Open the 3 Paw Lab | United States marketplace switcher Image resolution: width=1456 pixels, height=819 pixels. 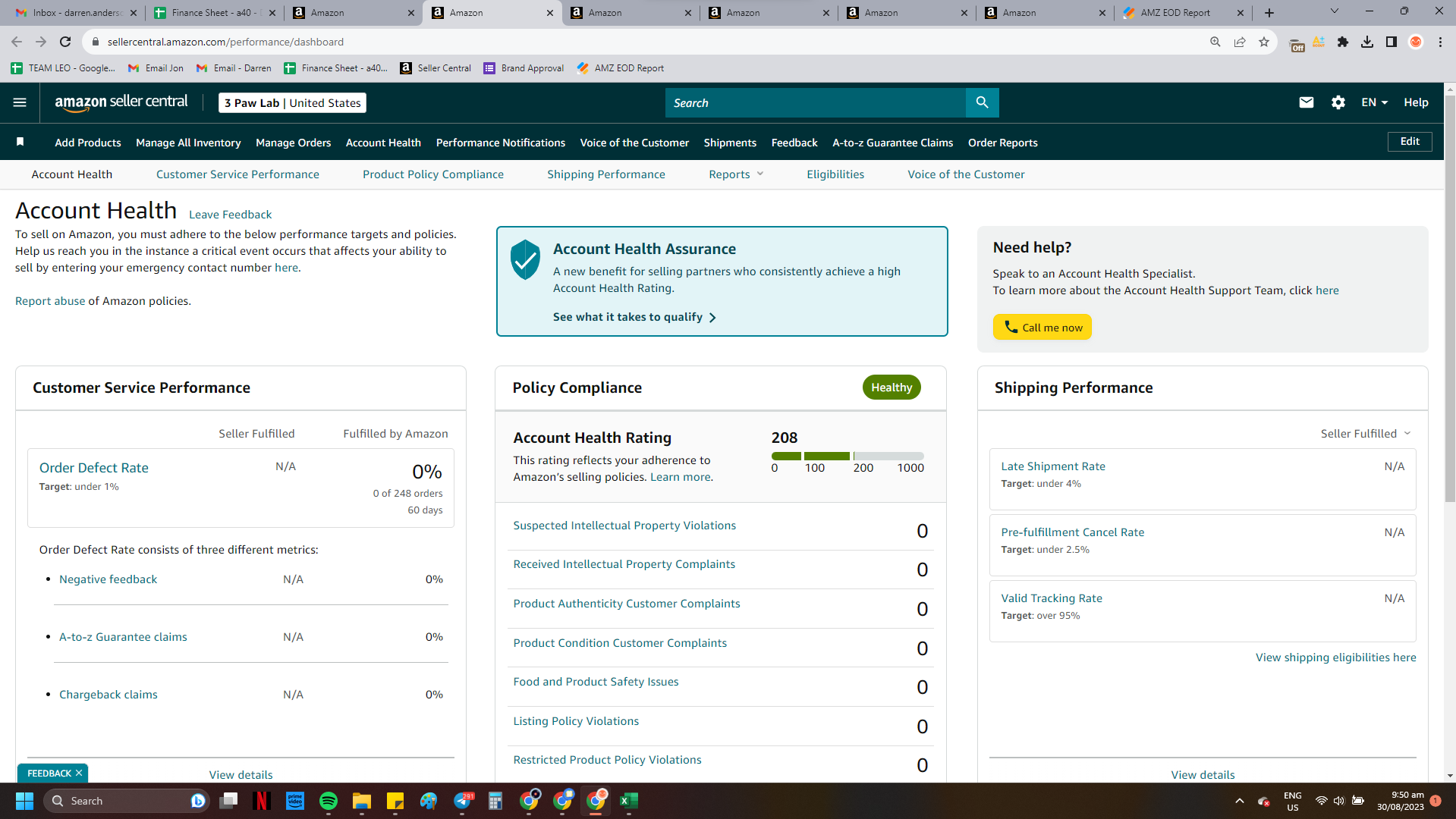tap(292, 102)
